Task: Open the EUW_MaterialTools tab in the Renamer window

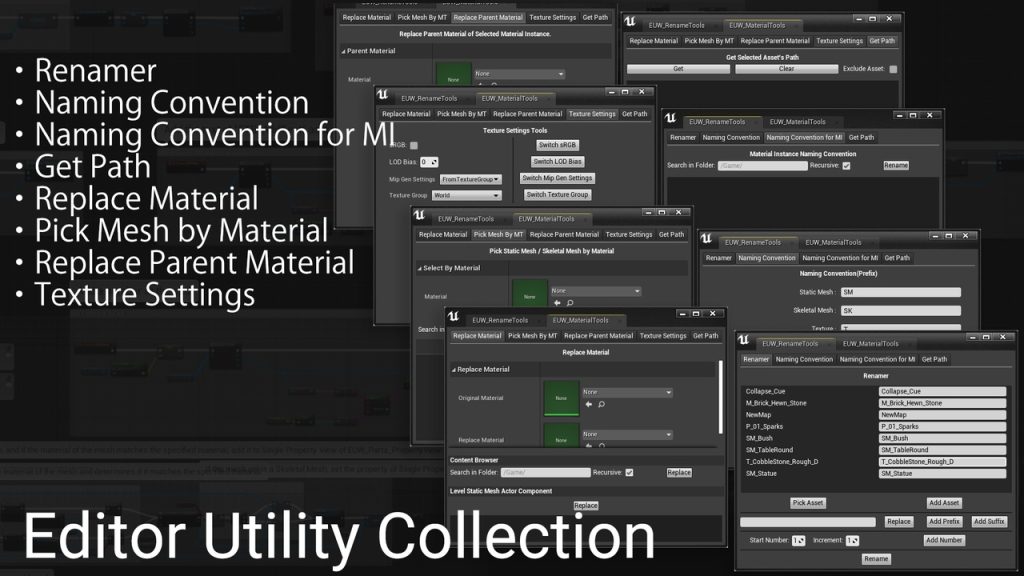Action: (870, 343)
